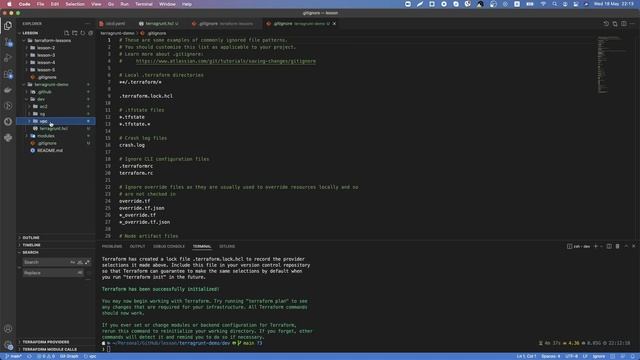Toggle Preserve Case in Replace field
640x360 pixels.
pyautogui.click(x=80, y=273)
